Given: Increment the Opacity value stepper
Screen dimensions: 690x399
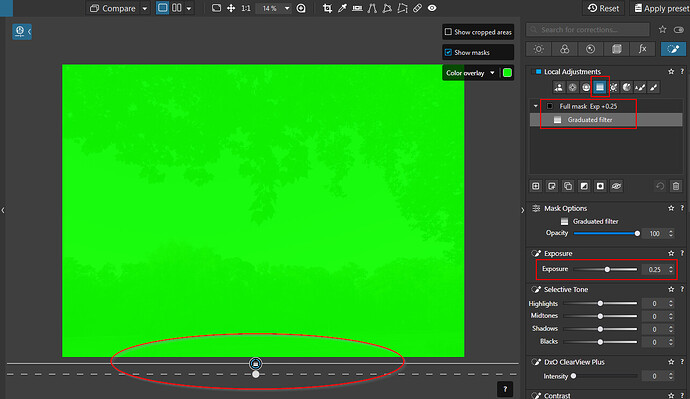Looking at the screenshot, I should tap(671, 231).
